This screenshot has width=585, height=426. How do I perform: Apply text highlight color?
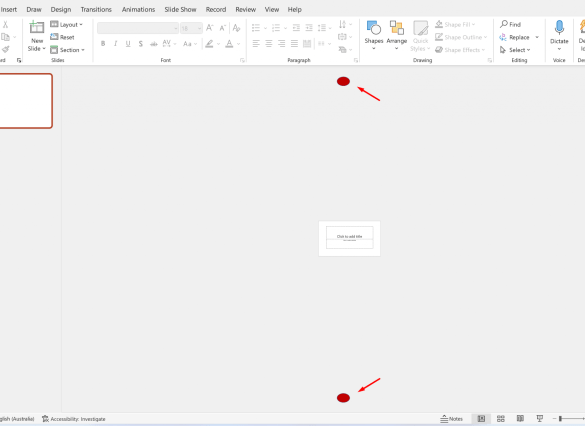click(209, 44)
